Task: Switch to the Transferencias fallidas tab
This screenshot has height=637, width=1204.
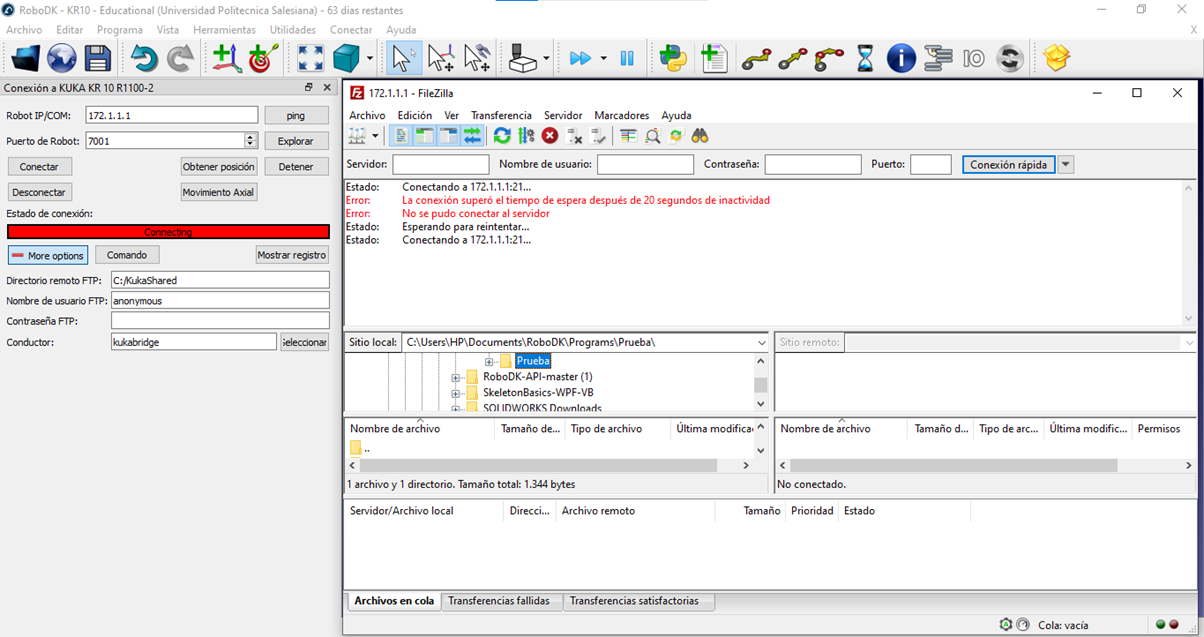Action: pos(499,601)
